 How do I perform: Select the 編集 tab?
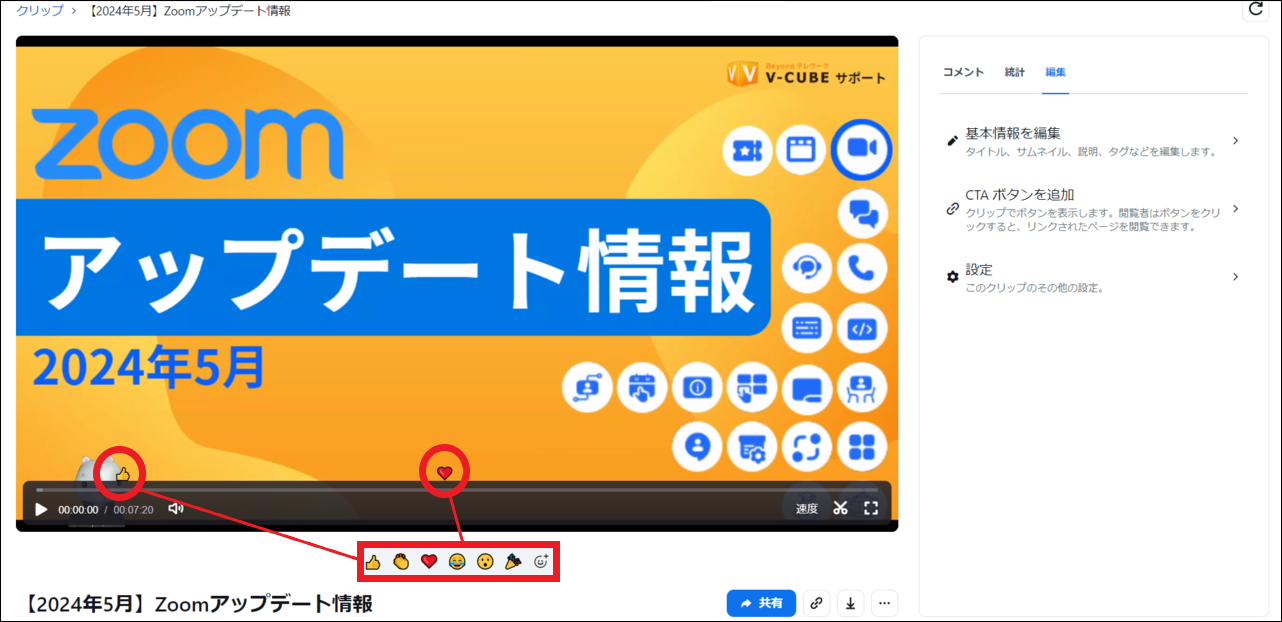click(x=1055, y=72)
